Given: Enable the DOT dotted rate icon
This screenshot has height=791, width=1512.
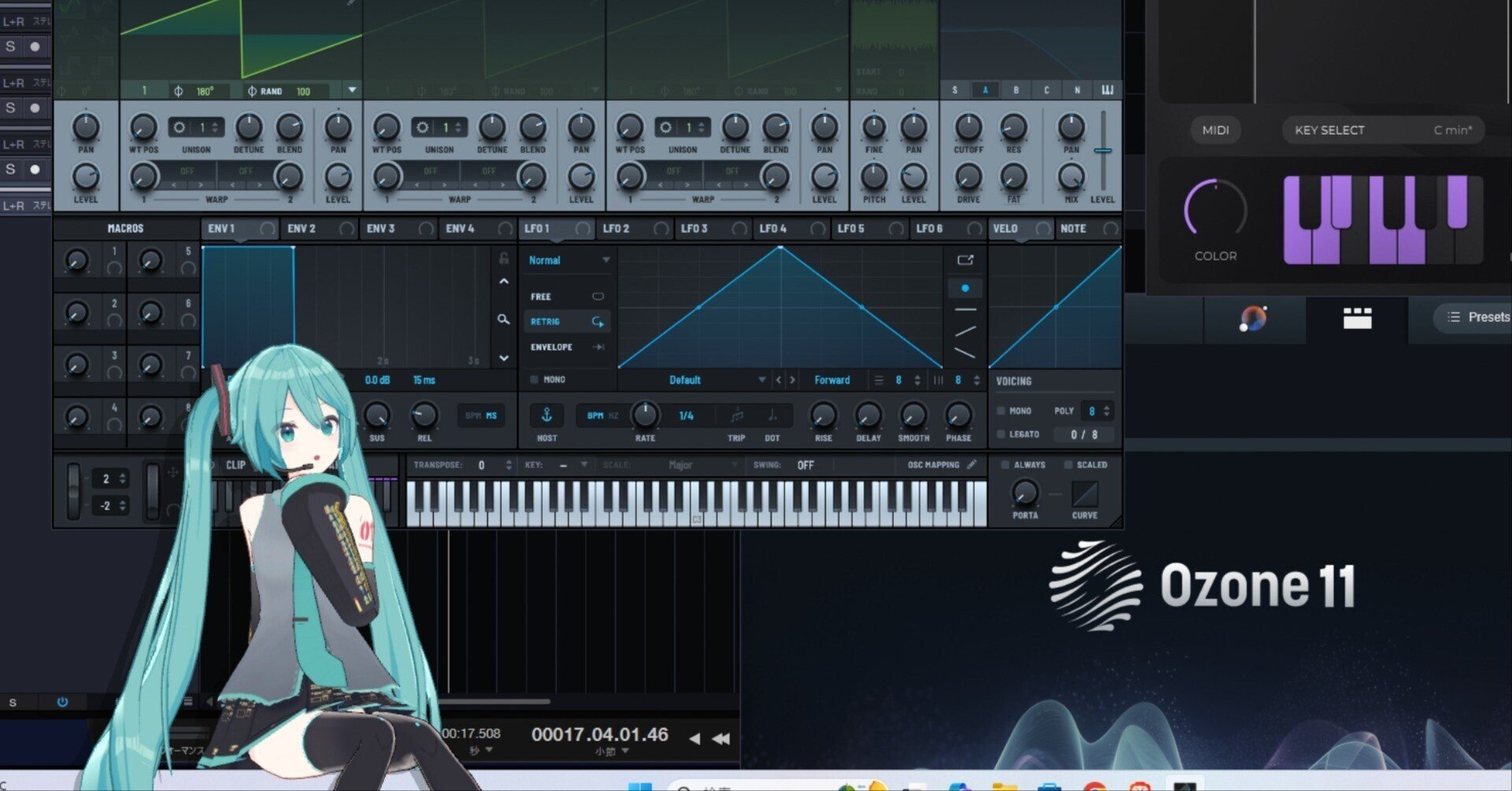Looking at the screenshot, I should tap(773, 415).
